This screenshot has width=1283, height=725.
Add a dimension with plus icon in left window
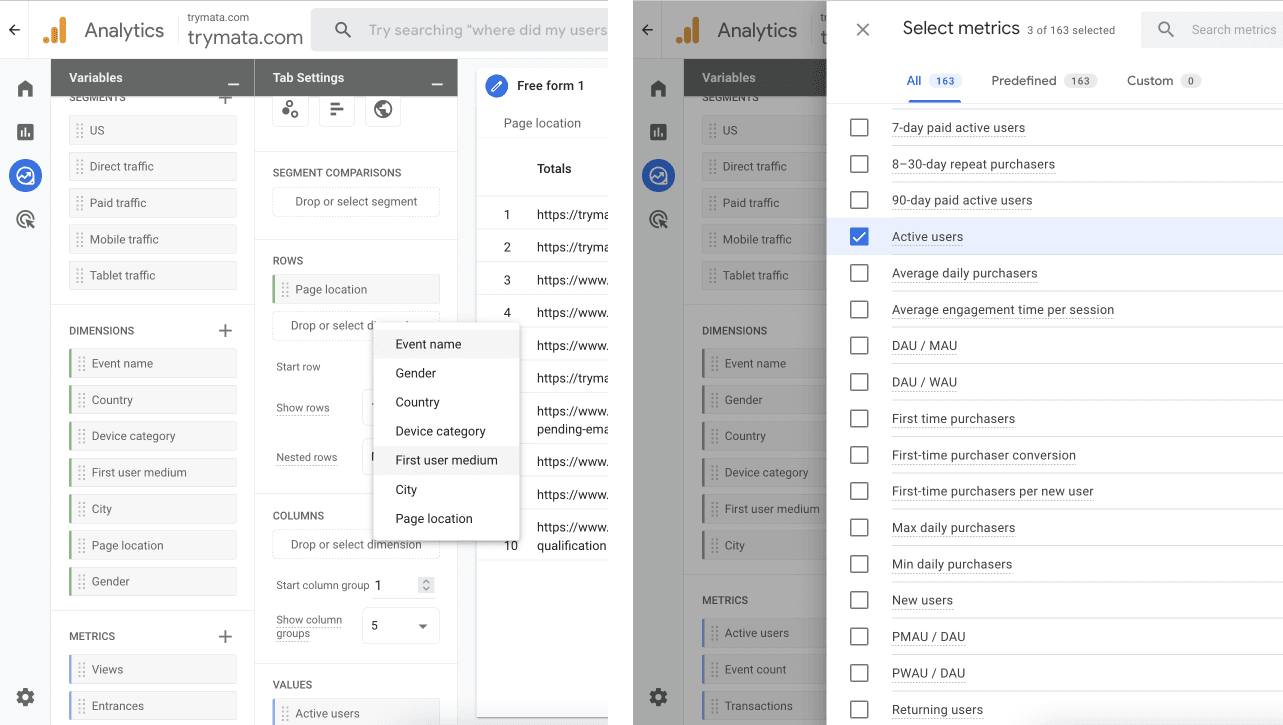pos(225,330)
